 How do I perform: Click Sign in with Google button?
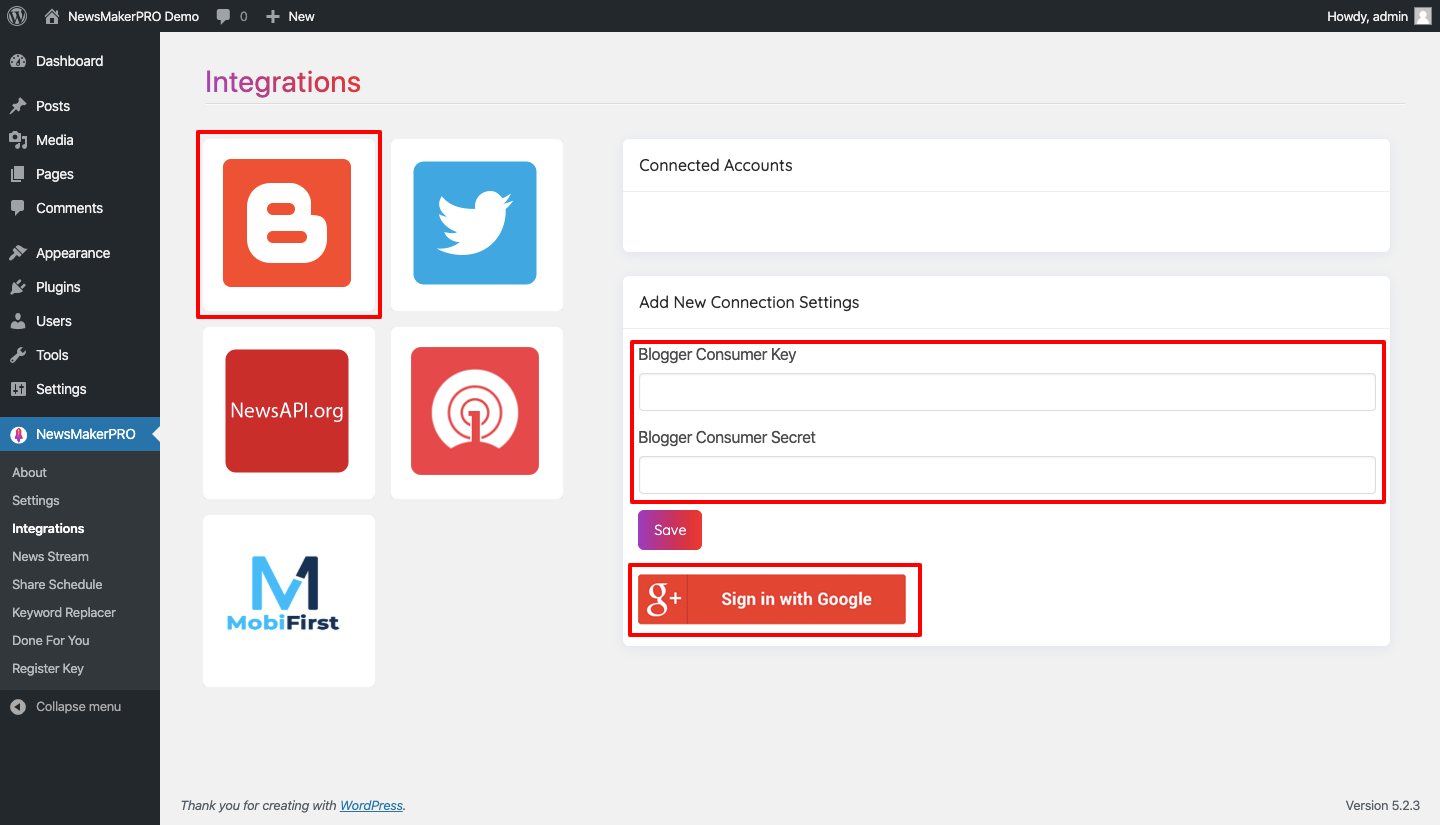pos(772,599)
